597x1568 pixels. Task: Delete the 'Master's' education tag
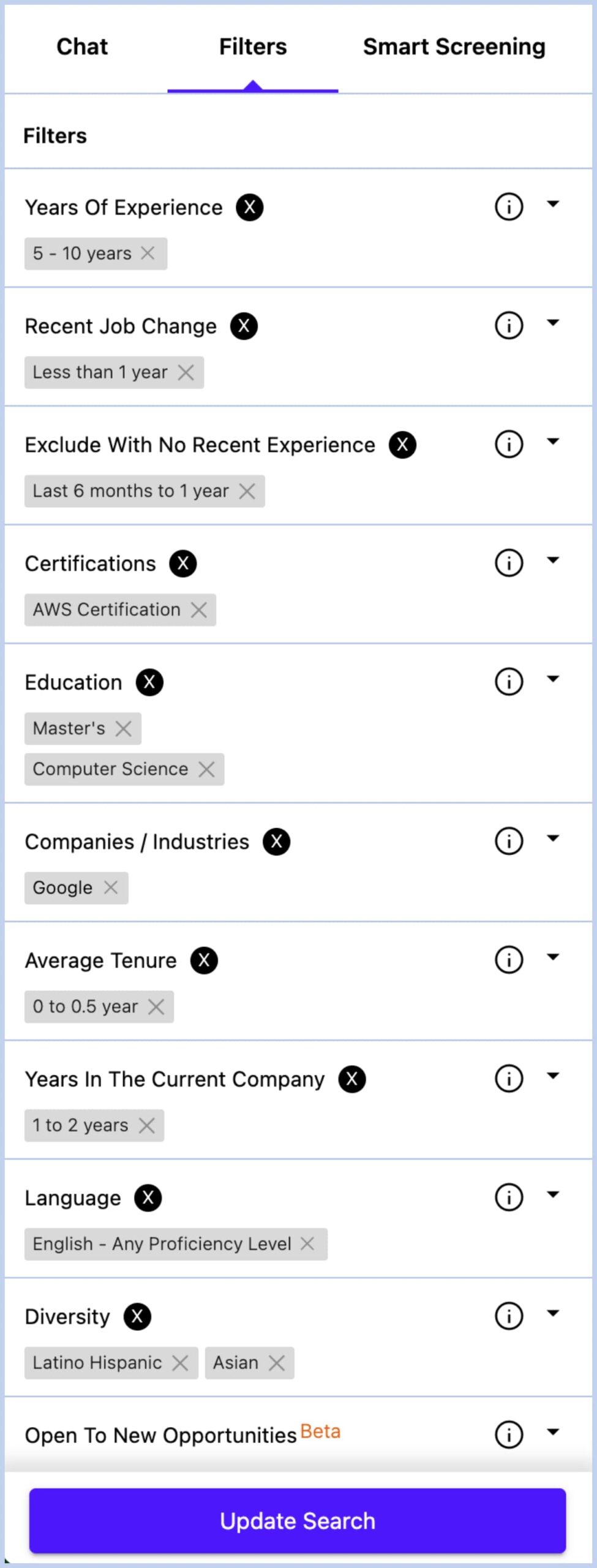click(124, 729)
